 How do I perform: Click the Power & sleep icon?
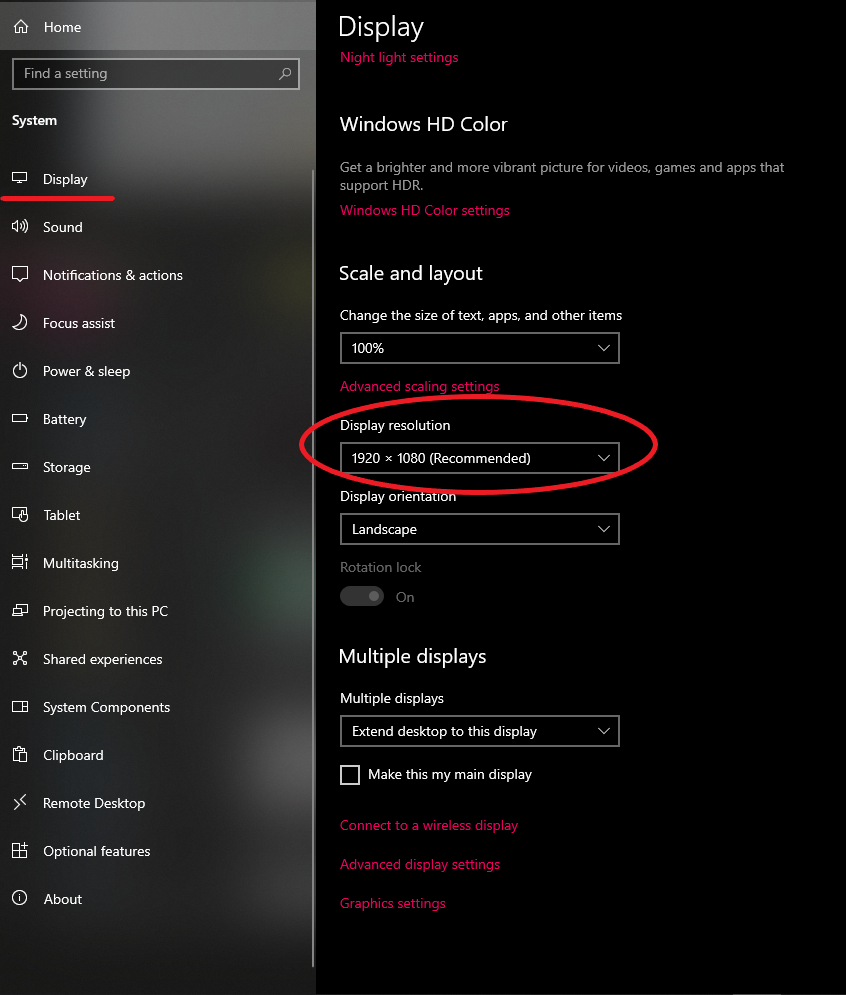20,371
